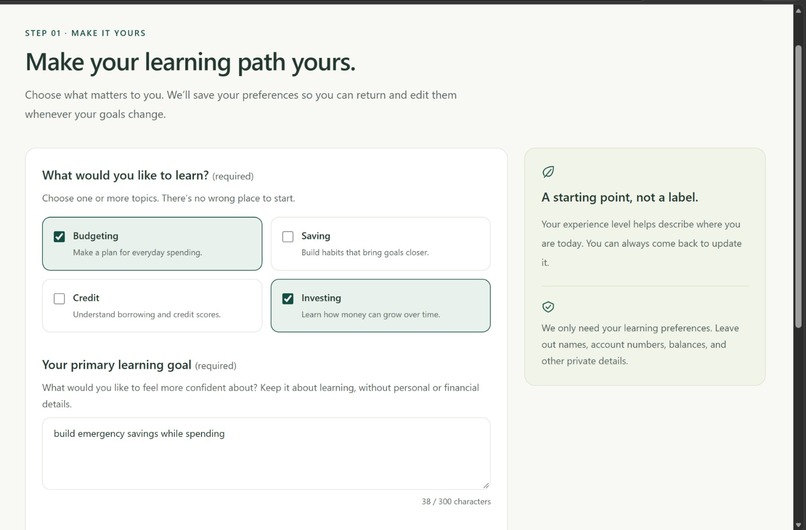Click the textarea resize handle corner

click(x=486, y=485)
